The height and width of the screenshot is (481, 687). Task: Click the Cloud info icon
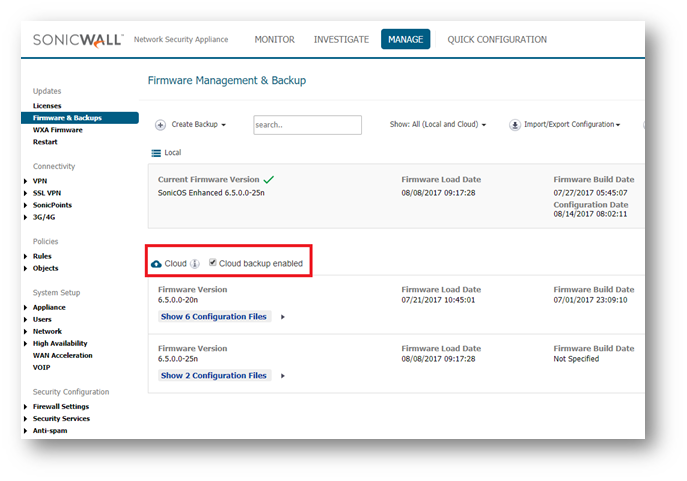(x=195, y=264)
